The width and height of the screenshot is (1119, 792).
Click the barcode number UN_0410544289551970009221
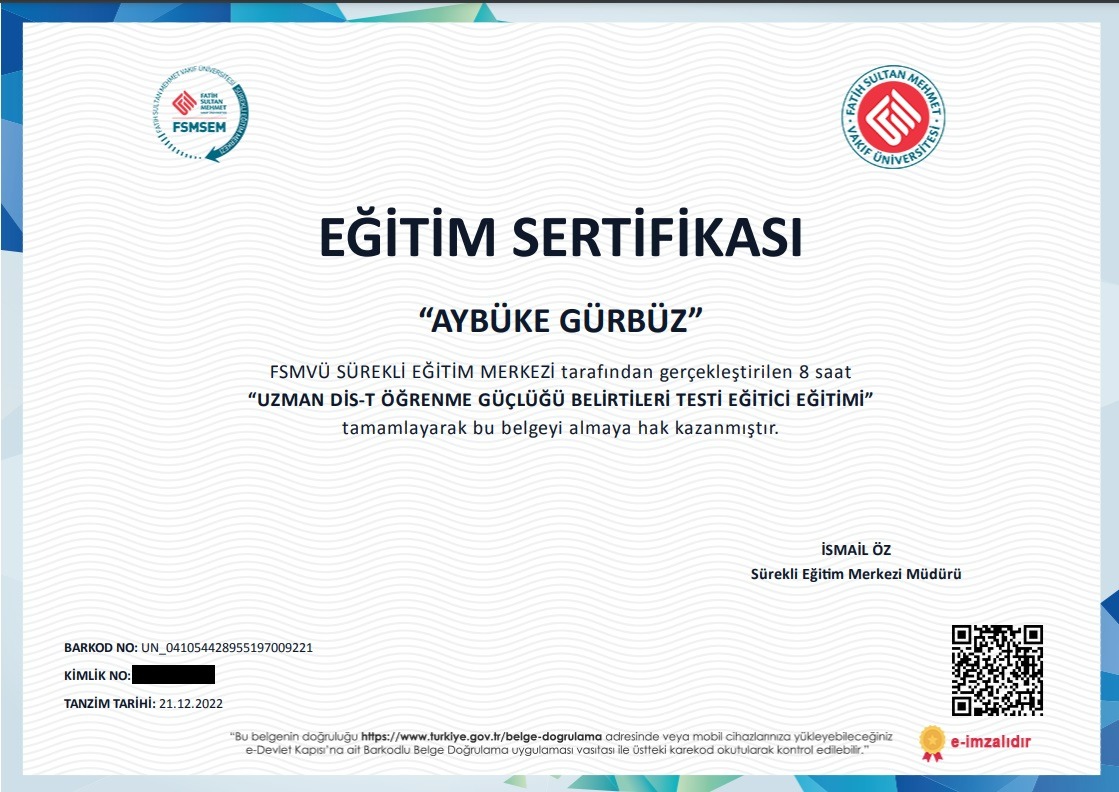(x=227, y=648)
